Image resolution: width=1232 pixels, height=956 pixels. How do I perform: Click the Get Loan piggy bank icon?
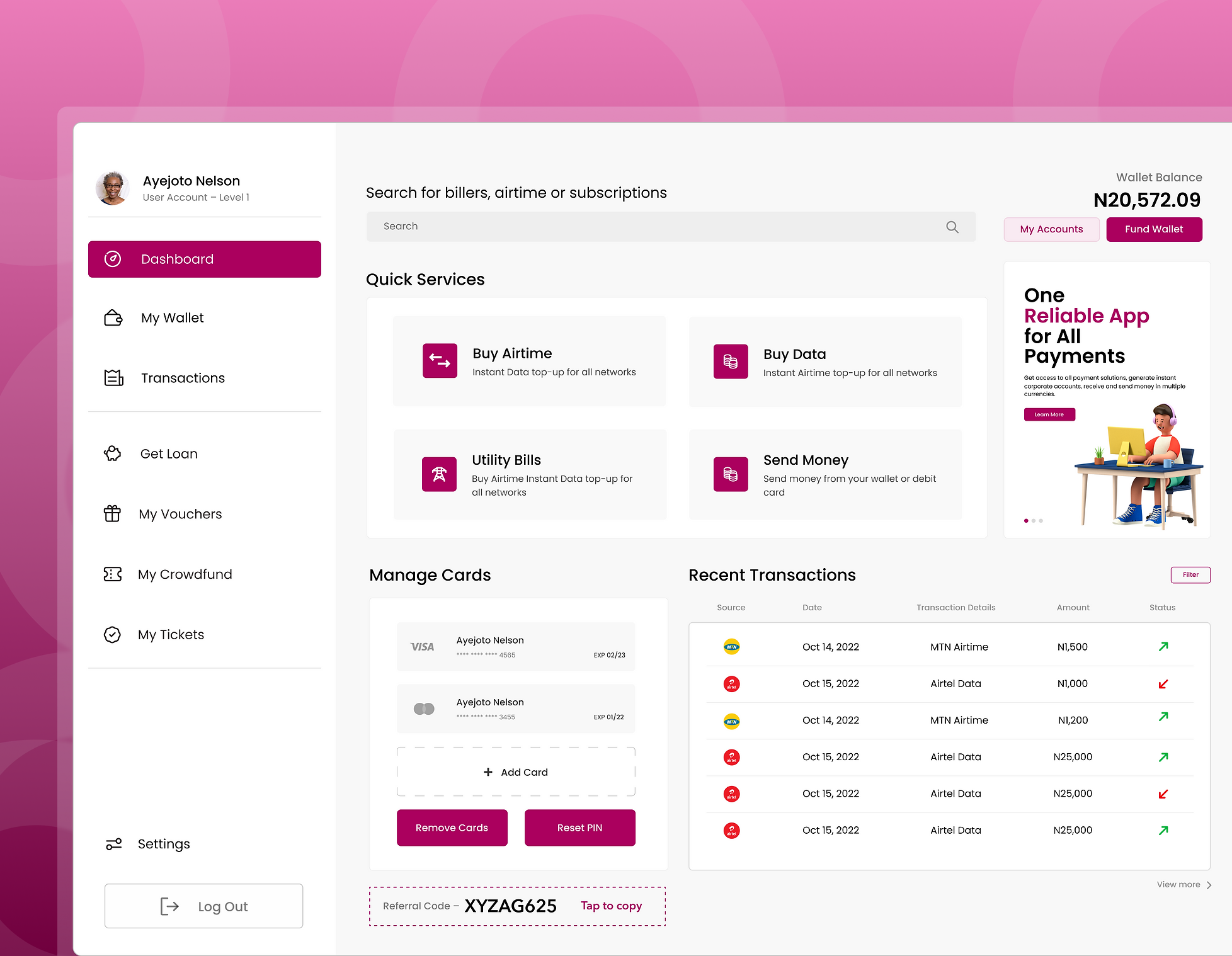[x=113, y=453]
